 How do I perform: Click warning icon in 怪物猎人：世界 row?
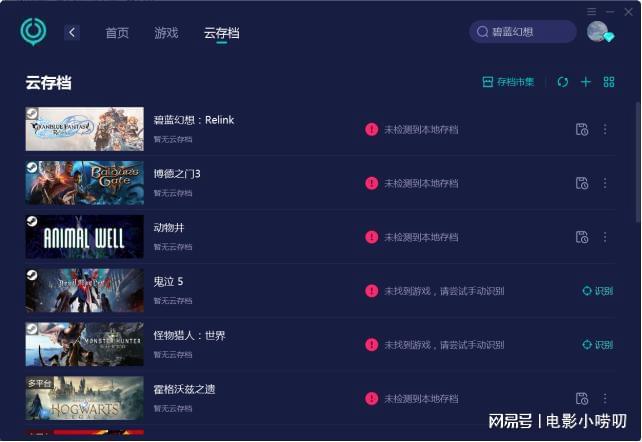click(371, 345)
